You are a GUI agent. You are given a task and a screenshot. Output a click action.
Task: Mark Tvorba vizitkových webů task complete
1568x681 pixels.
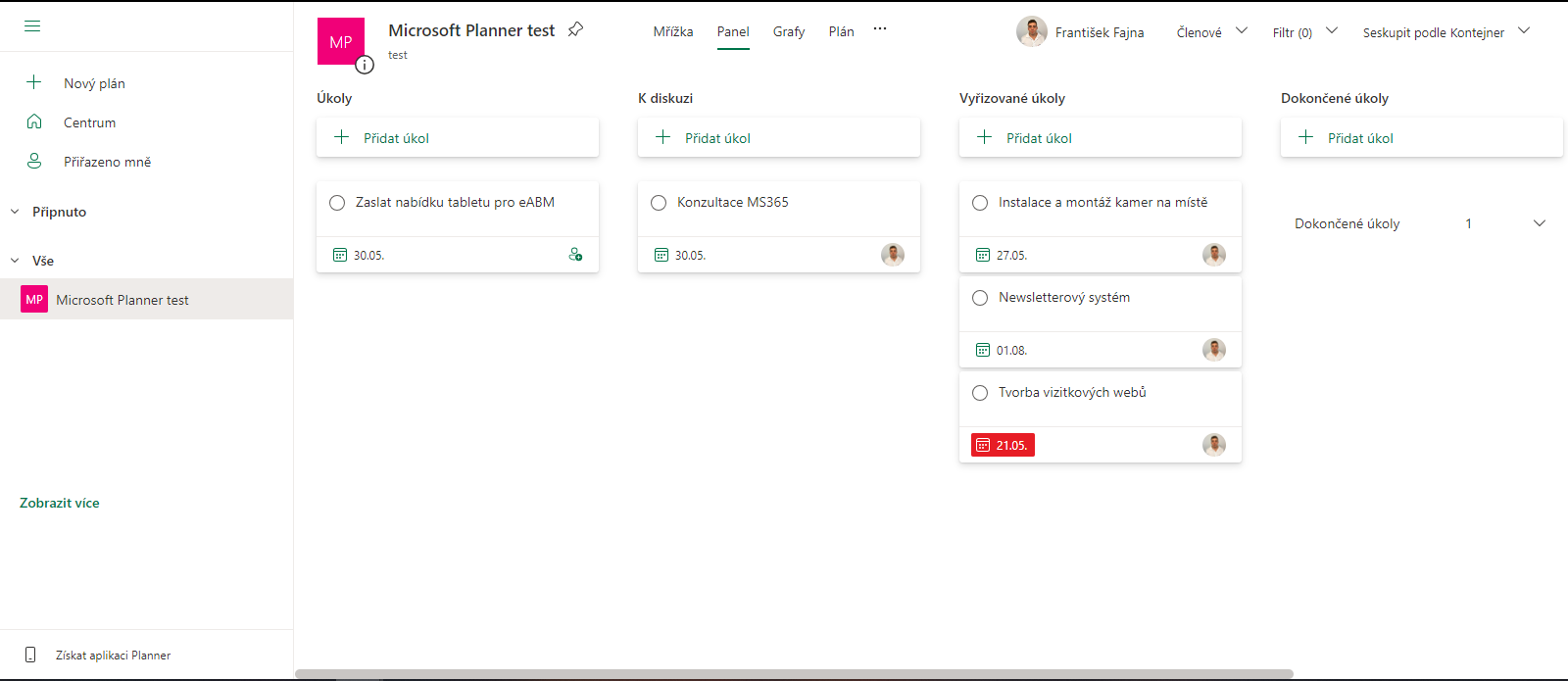click(980, 393)
